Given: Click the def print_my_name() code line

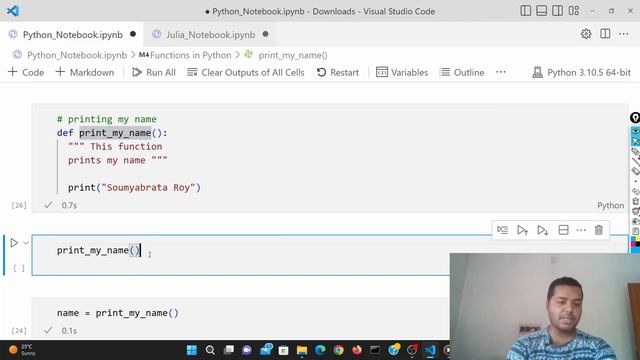Looking at the screenshot, I should coord(112,133).
